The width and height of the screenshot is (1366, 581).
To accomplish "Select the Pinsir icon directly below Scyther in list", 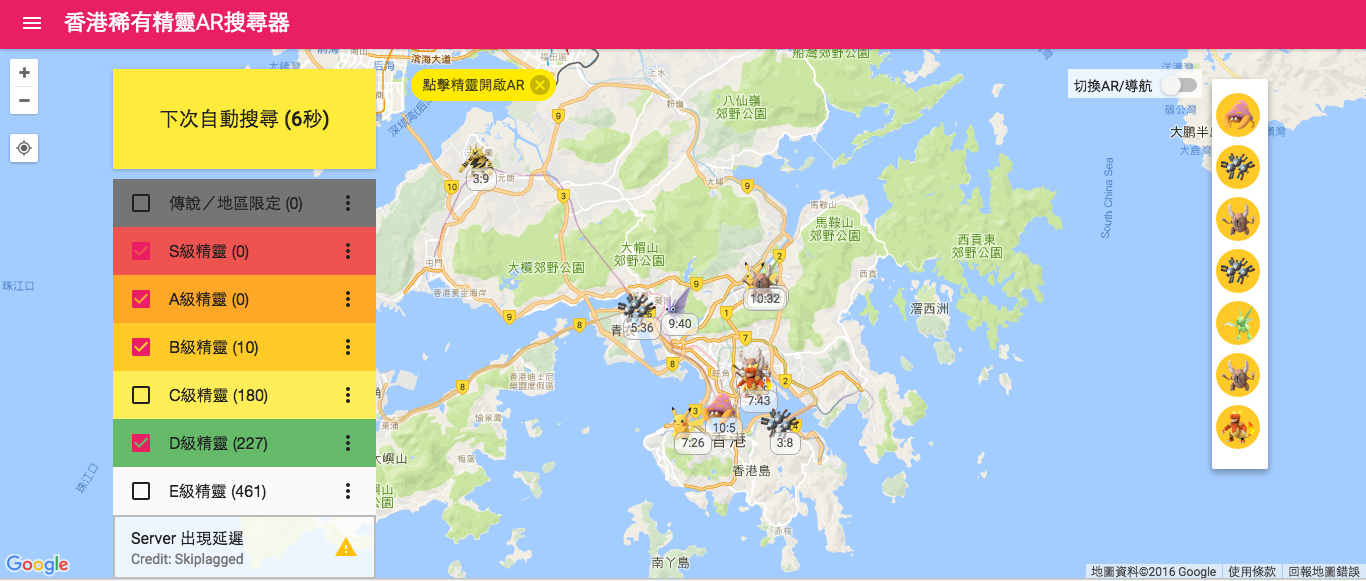I will tap(1238, 375).
